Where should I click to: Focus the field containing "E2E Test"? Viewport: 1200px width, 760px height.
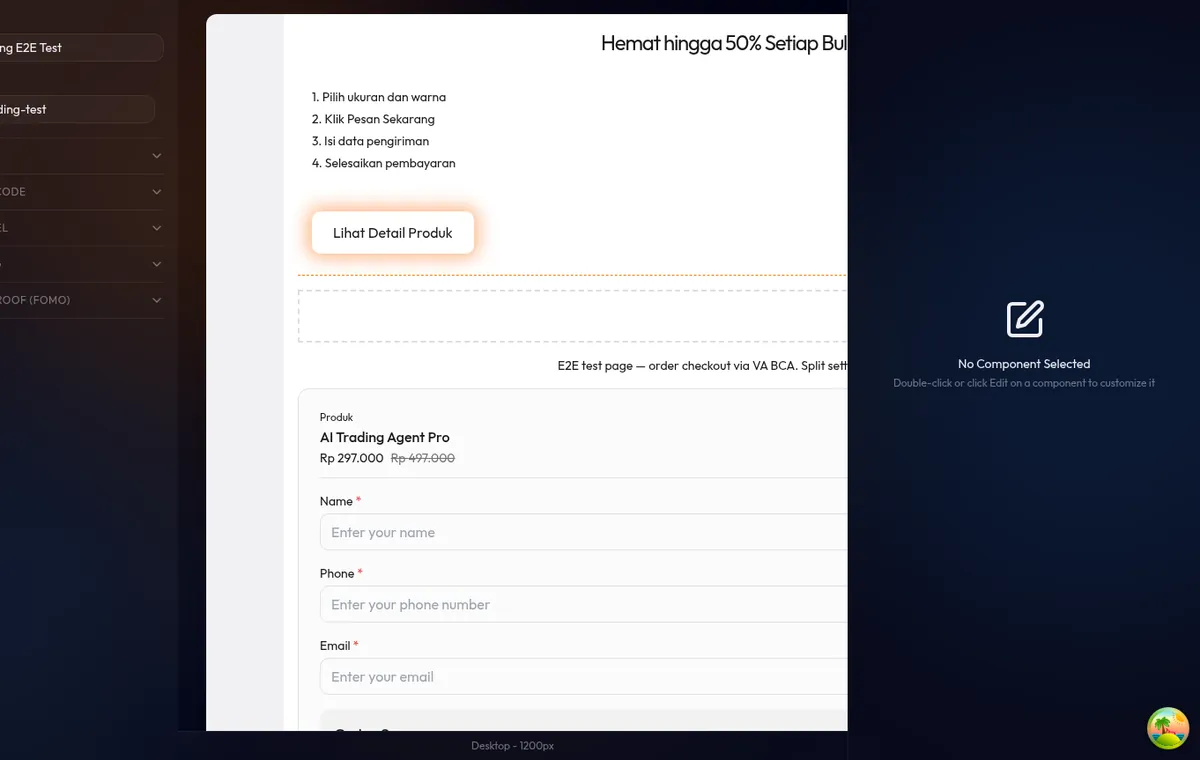(x=80, y=47)
